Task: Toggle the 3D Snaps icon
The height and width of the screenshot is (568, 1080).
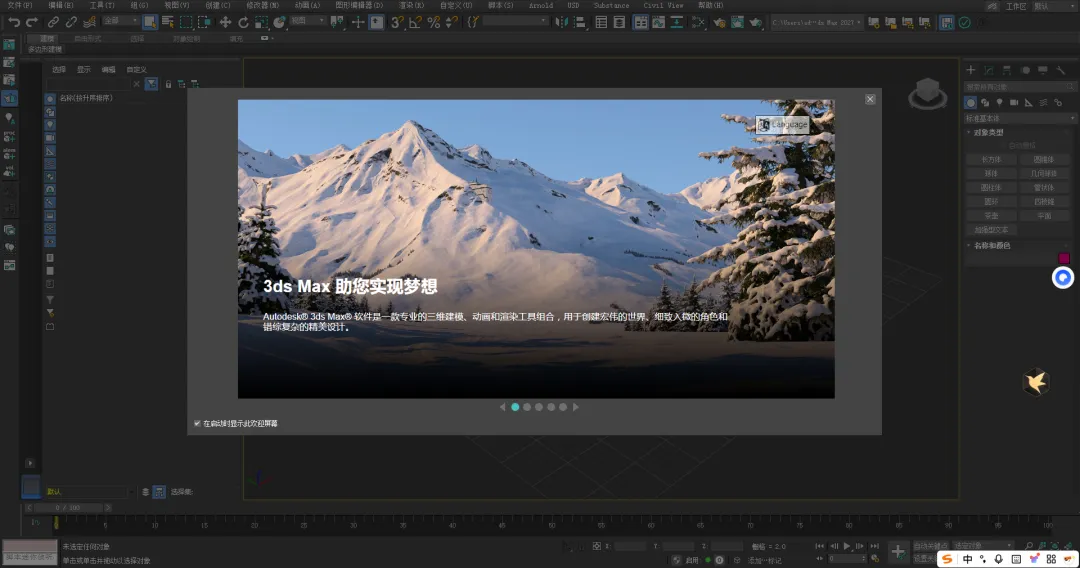Action: [397, 23]
